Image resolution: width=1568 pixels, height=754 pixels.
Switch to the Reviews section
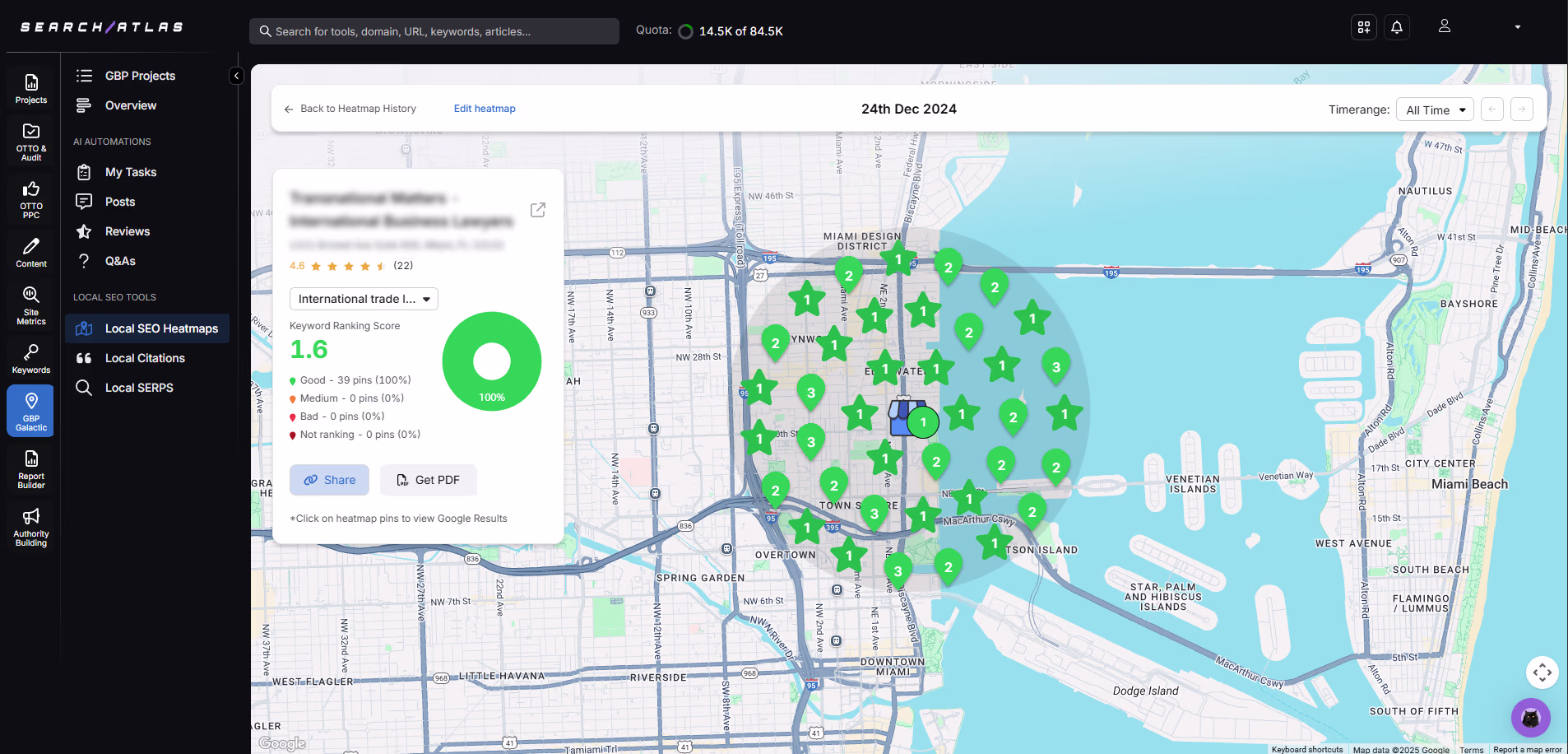coord(127,231)
